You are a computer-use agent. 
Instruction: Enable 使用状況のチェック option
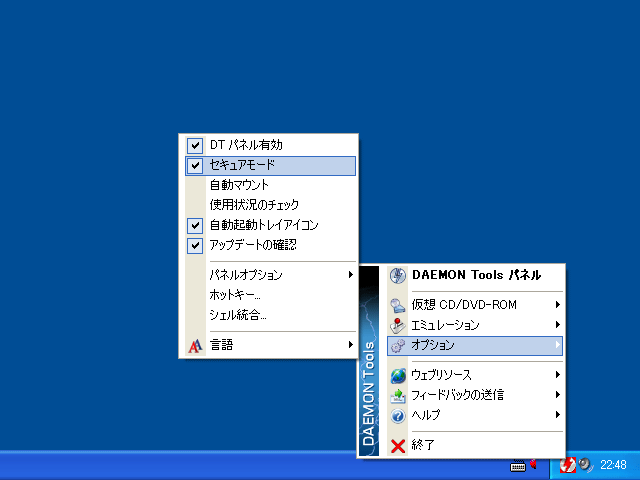pyautogui.click(x=270, y=205)
